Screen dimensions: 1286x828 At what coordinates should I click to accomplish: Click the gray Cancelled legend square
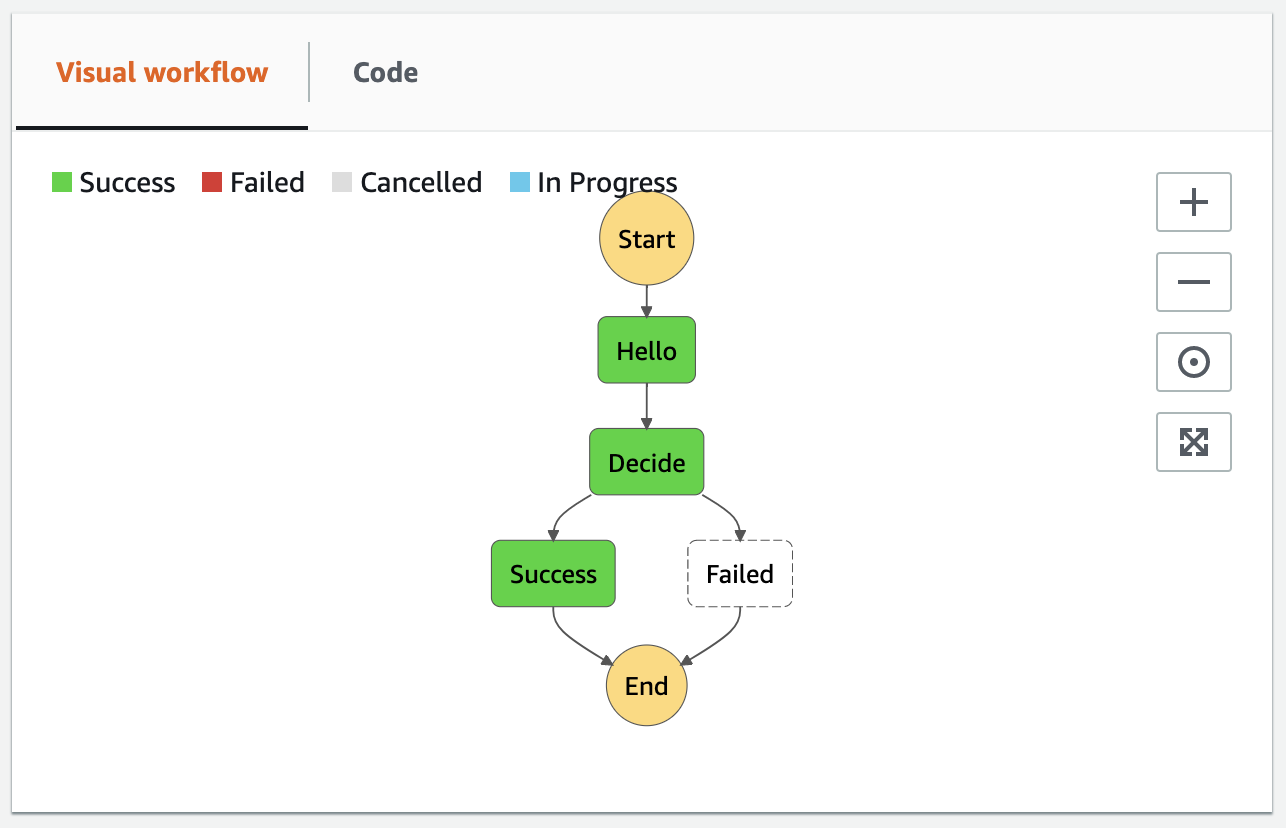(x=343, y=182)
